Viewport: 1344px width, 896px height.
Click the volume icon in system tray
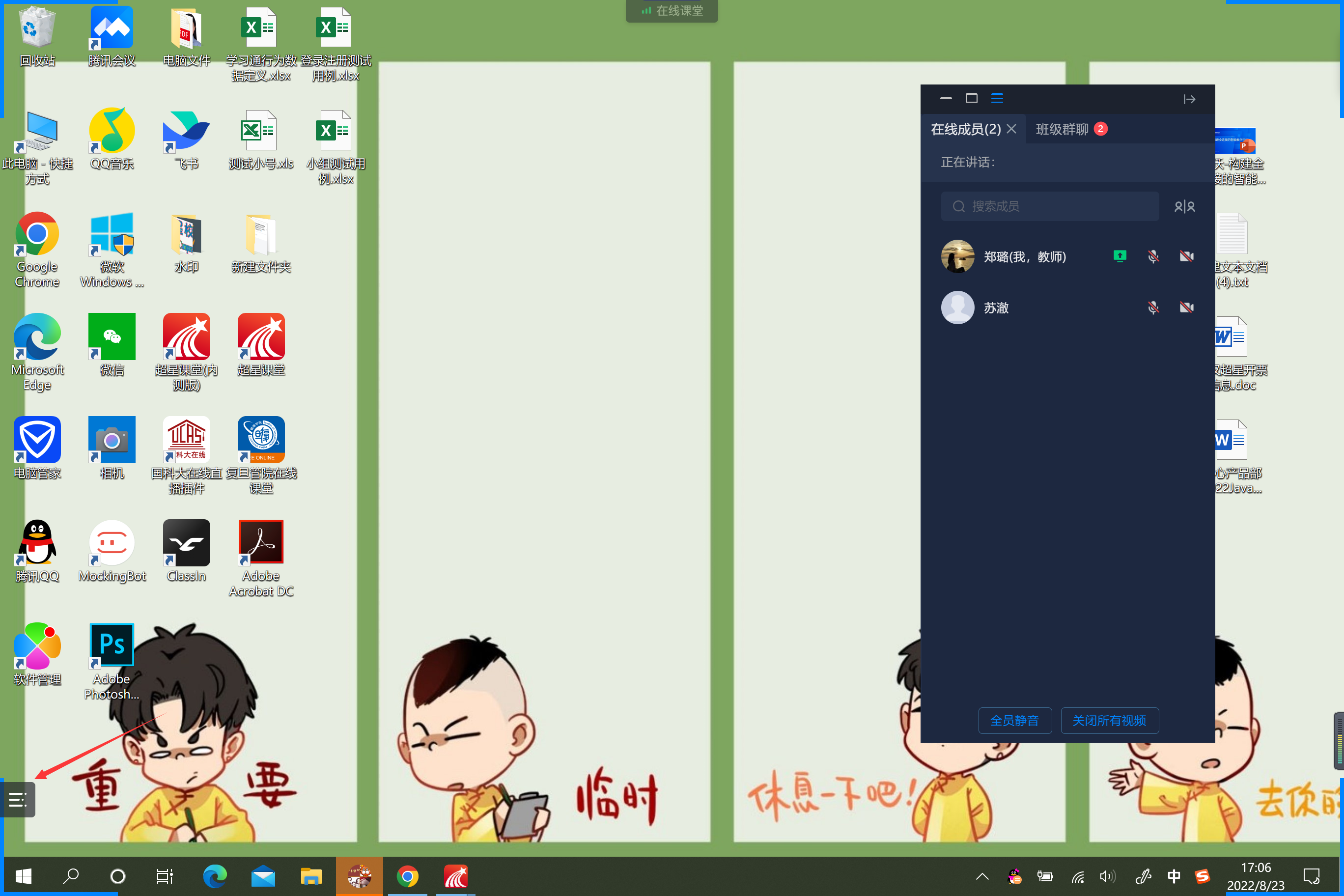click(1107, 876)
